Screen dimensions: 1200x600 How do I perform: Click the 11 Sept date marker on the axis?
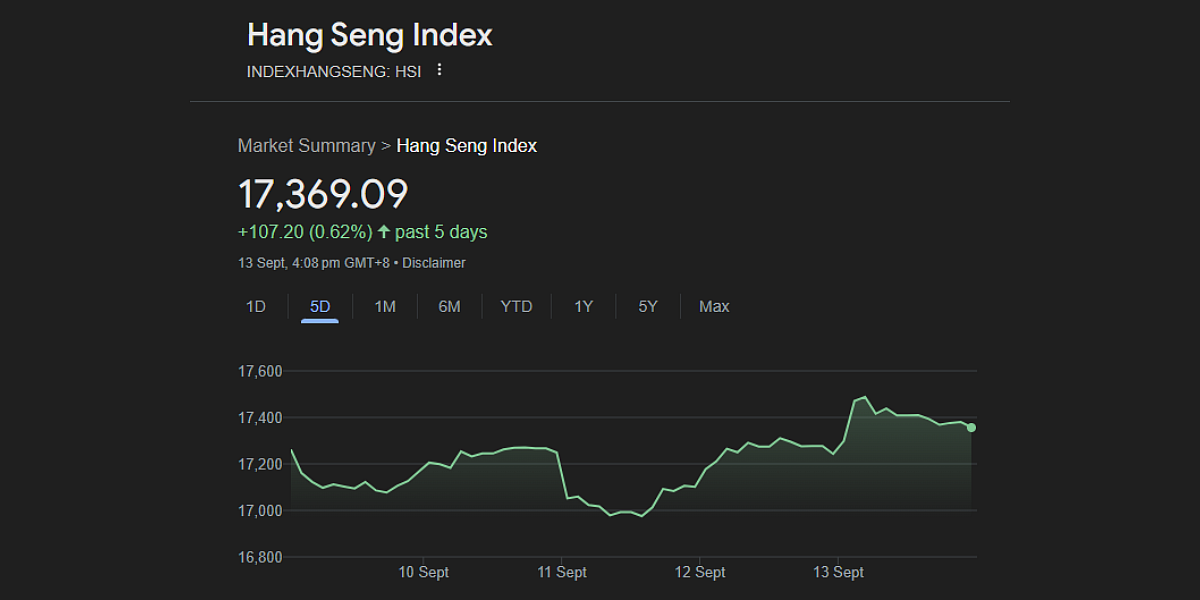(x=562, y=572)
